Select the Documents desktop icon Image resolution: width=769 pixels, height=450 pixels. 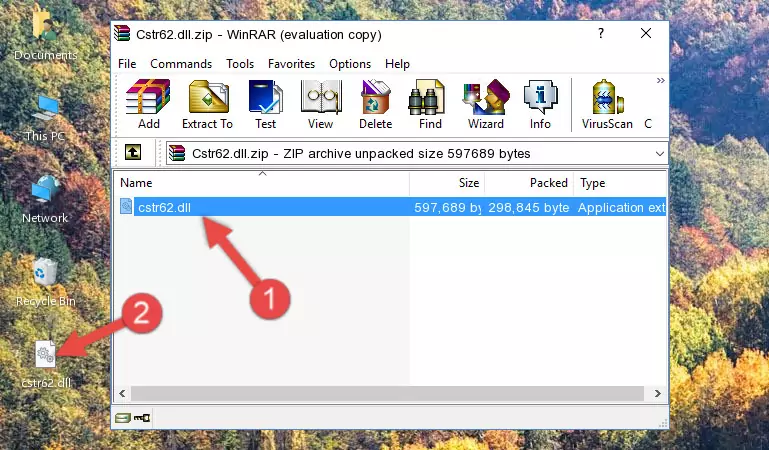coord(45,33)
